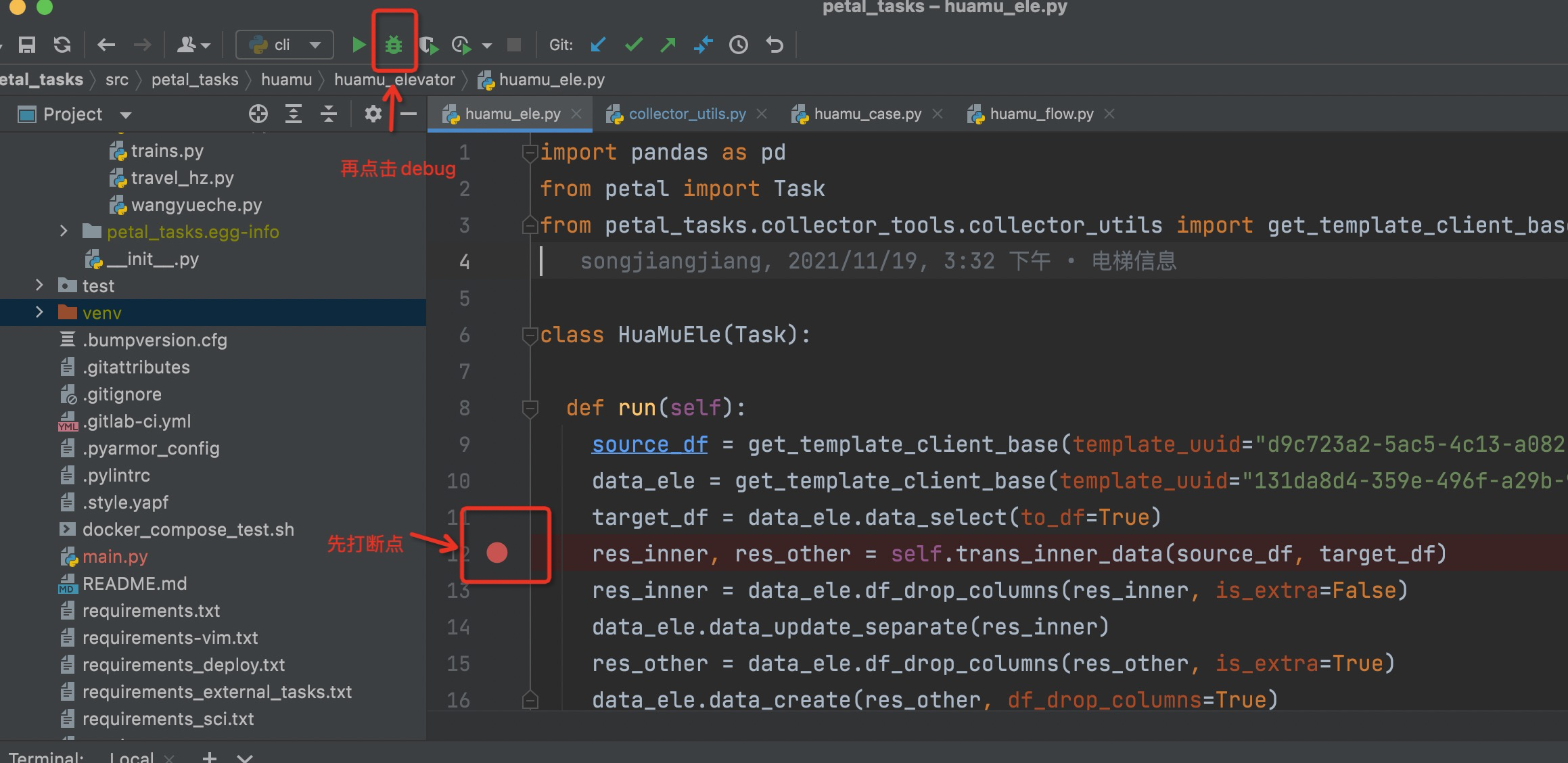The height and width of the screenshot is (763, 1568).
Task: Push commits with green arrow icon
Action: pos(668,45)
